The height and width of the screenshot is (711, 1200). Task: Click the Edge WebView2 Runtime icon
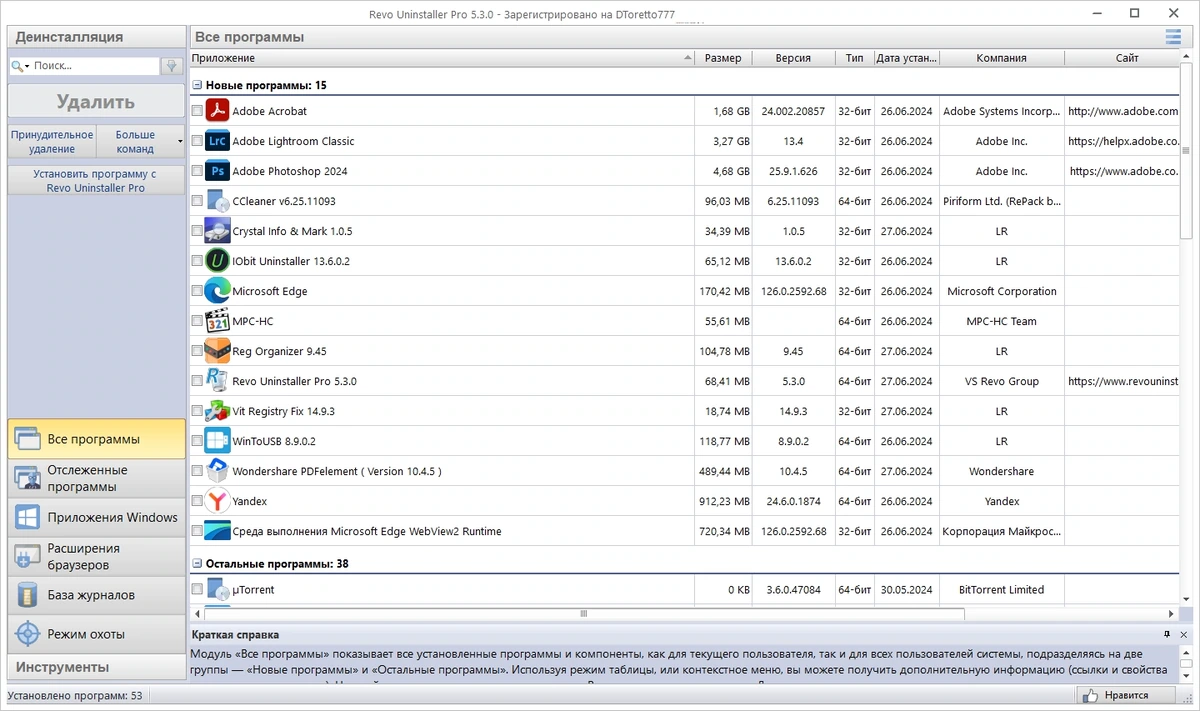coord(217,531)
